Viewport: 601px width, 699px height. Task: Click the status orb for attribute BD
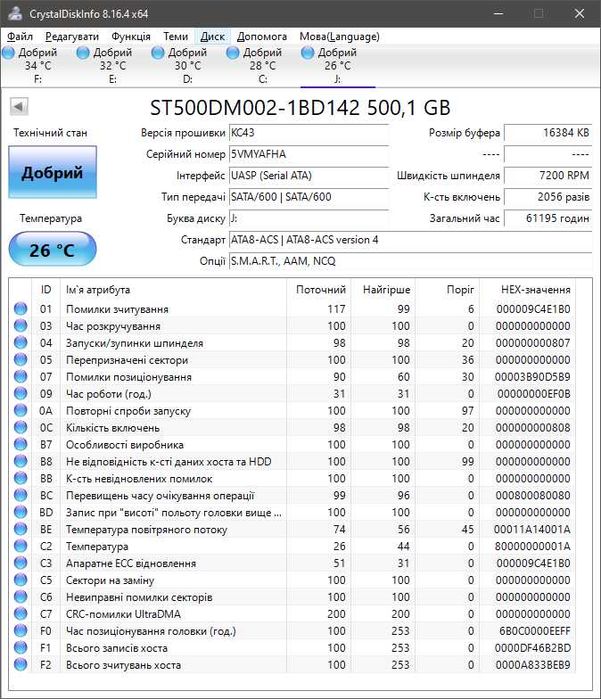click(x=21, y=512)
